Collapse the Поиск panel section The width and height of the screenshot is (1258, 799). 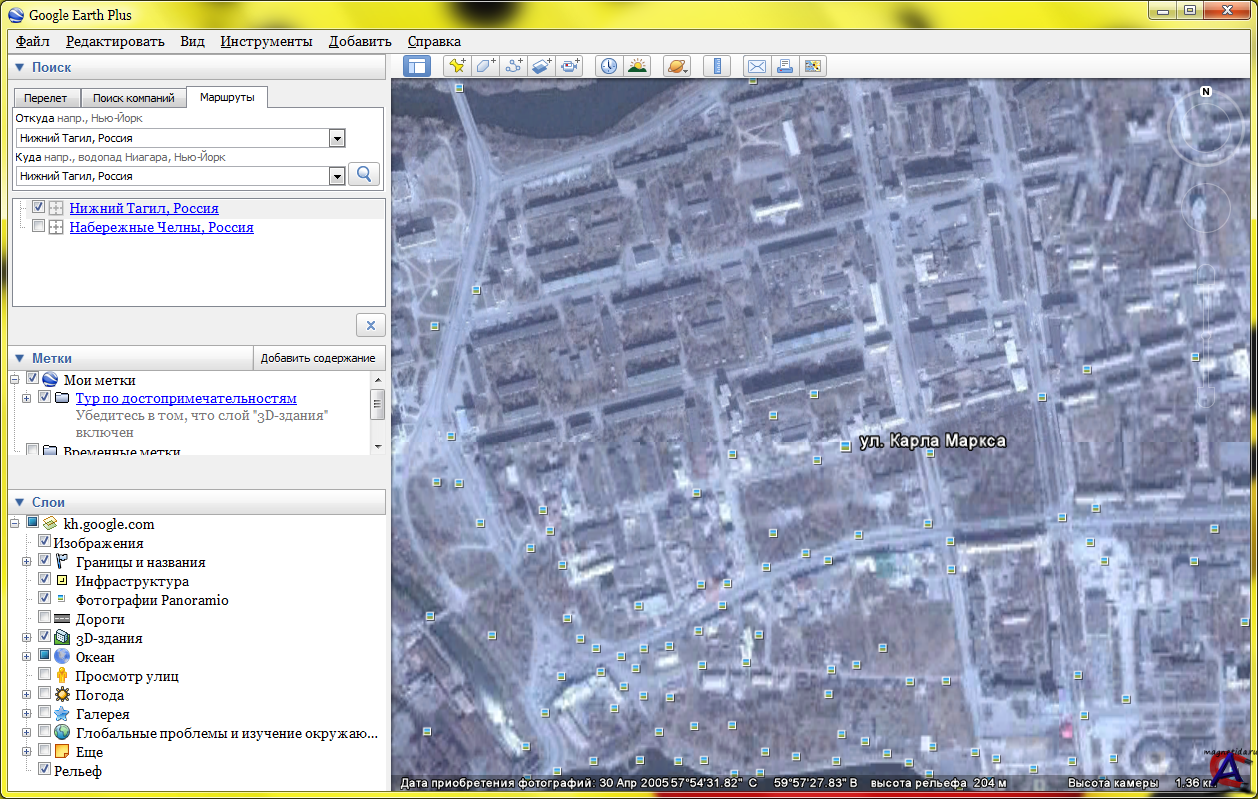coord(19,67)
